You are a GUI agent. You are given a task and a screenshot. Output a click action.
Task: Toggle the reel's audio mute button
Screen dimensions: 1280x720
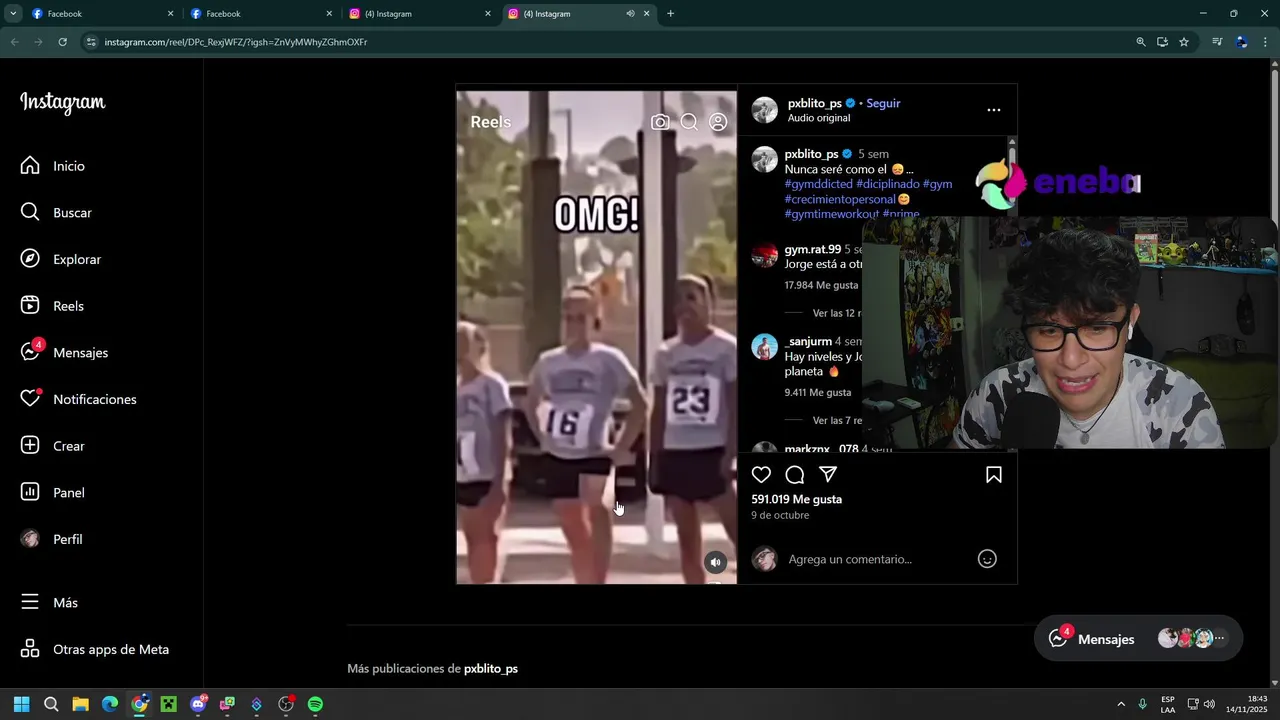[x=715, y=562]
